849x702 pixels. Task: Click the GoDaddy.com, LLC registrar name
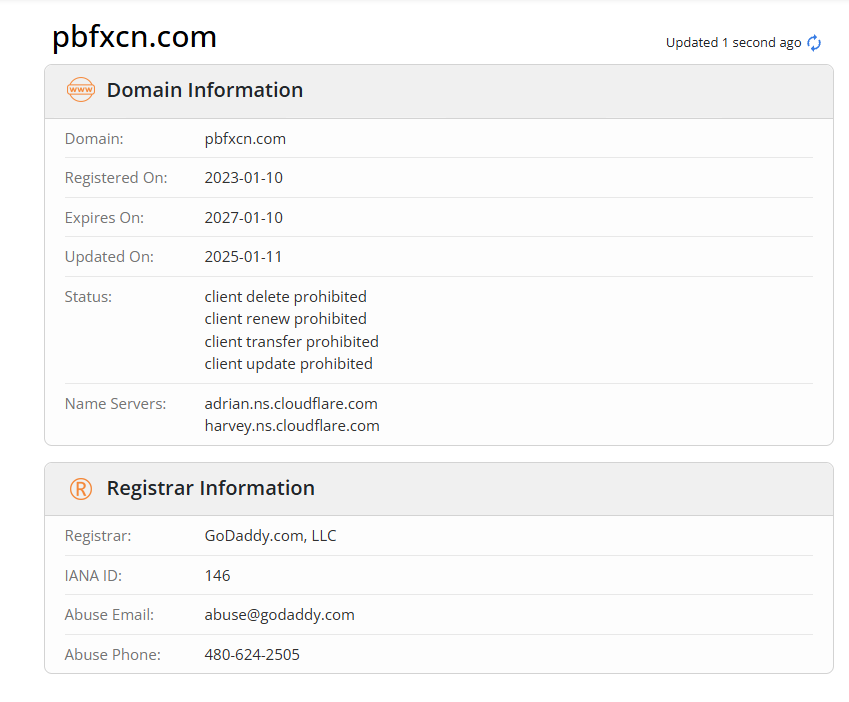pos(270,536)
